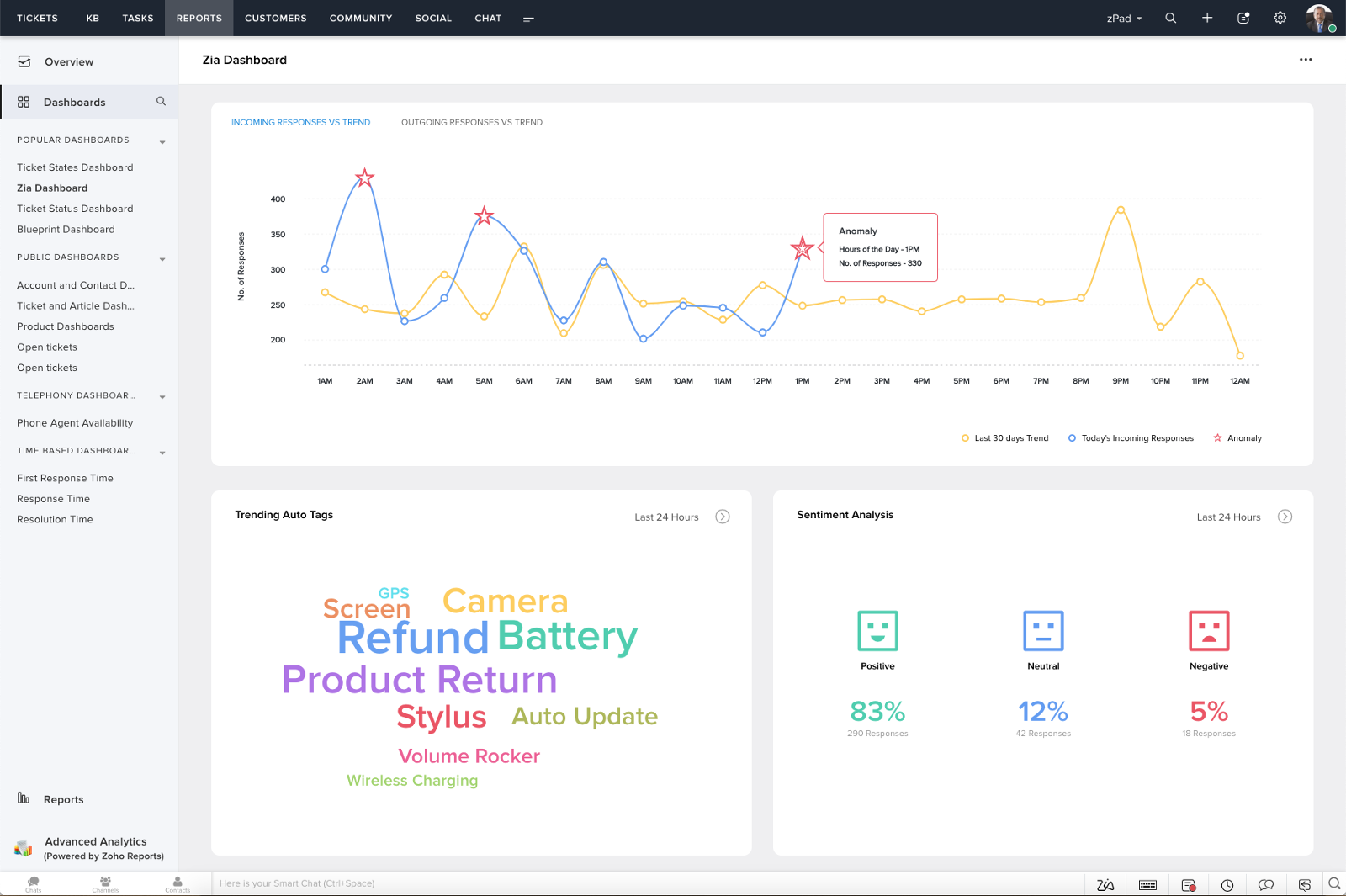Open the global search magnifier icon
The width and height of the screenshot is (1346, 896).
(x=1170, y=18)
